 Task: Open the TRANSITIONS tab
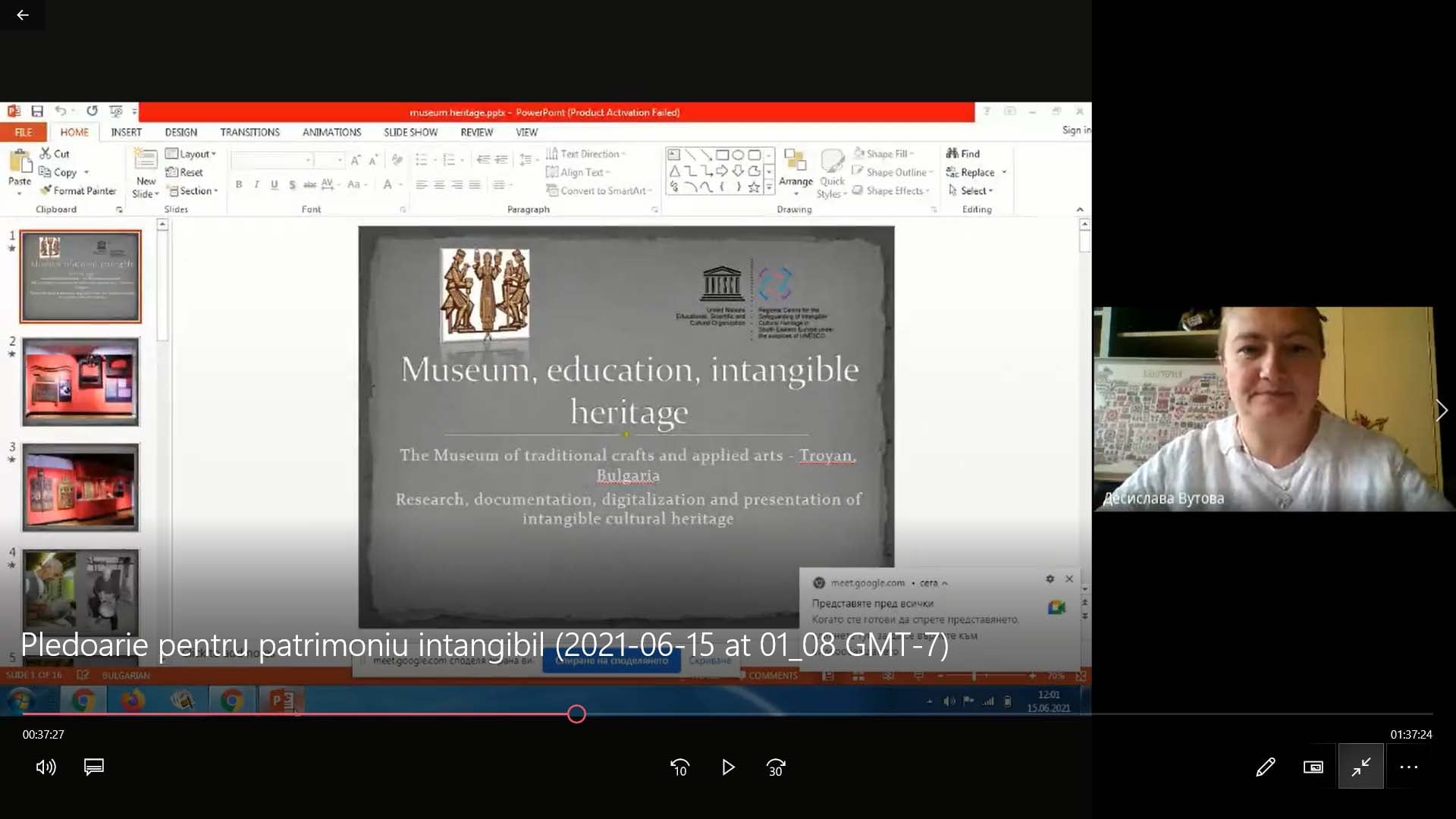point(249,132)
